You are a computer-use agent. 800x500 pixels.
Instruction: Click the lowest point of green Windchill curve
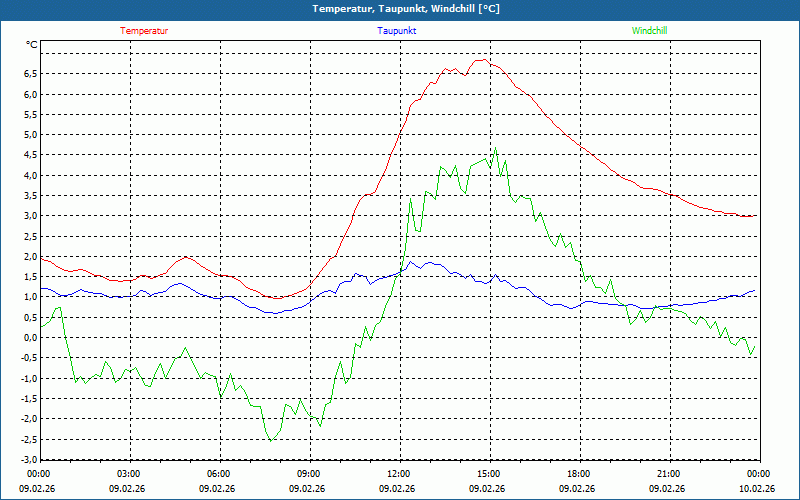[269, 440]
